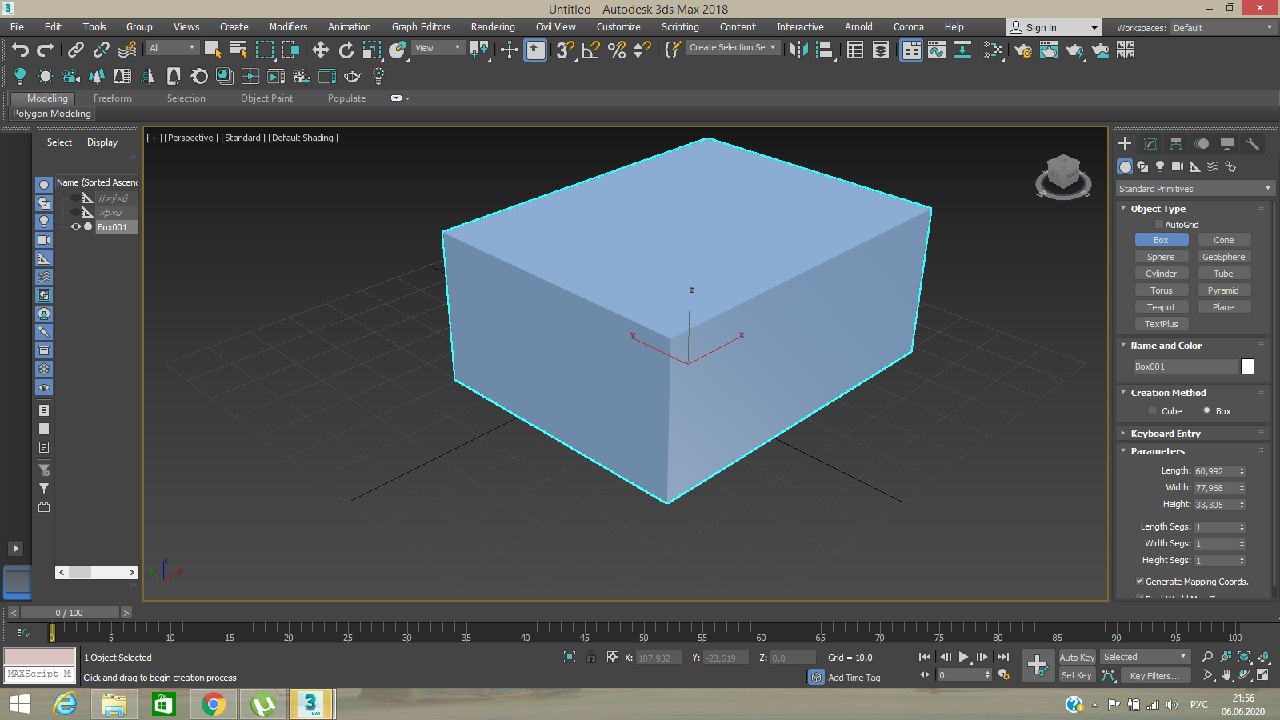The height and width of the screenshot is (720, 1280).
Task: Activate the Select and Scale tool
Action: (x=371, y=50)
